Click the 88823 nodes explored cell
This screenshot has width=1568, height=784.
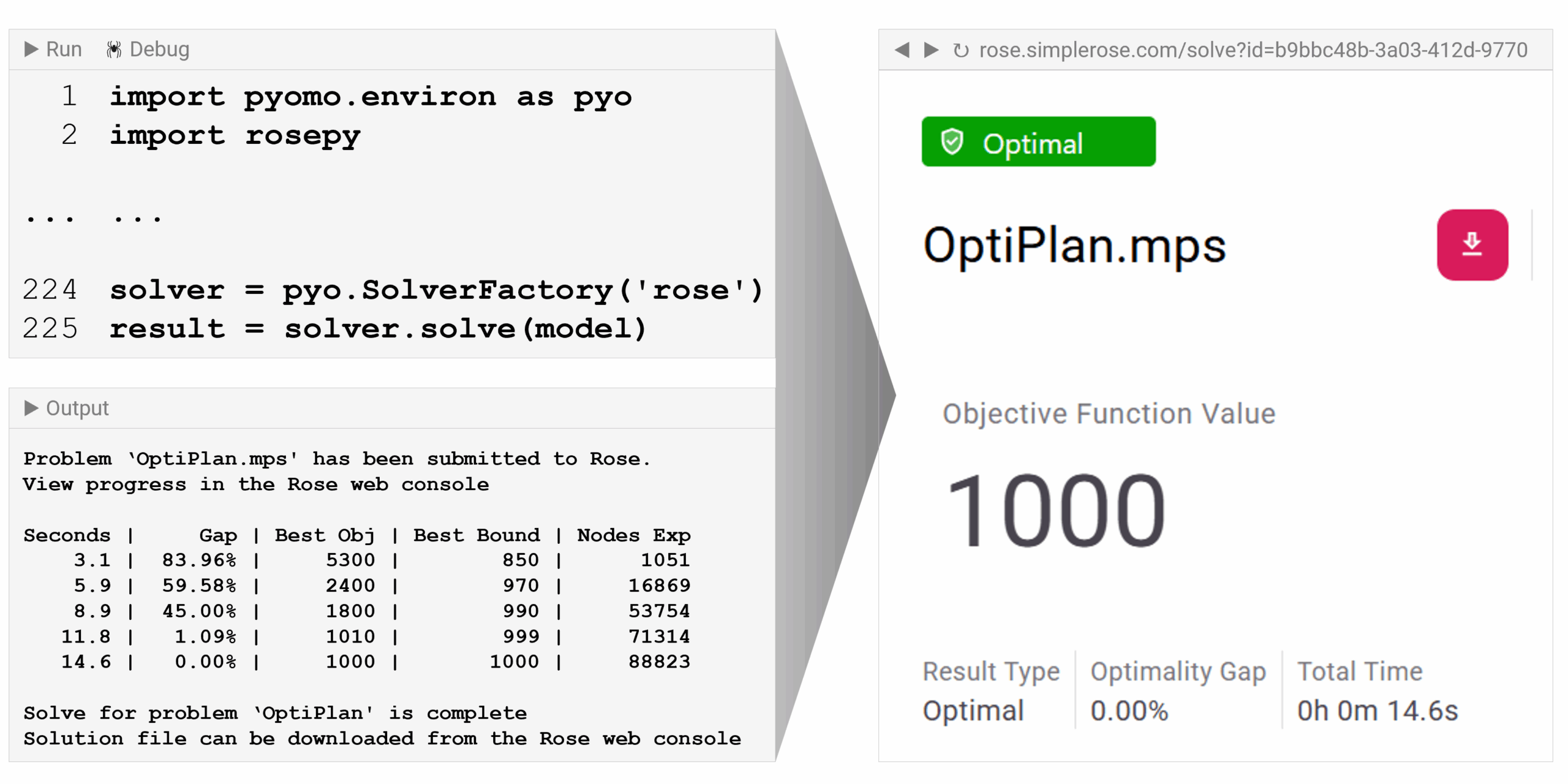660,661
